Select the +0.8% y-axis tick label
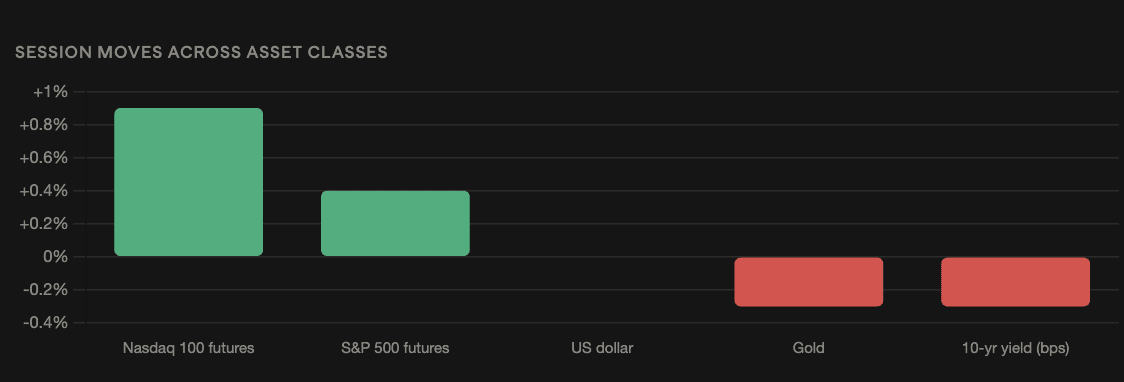The image size is (1124, 382). [x=44, y=125]
